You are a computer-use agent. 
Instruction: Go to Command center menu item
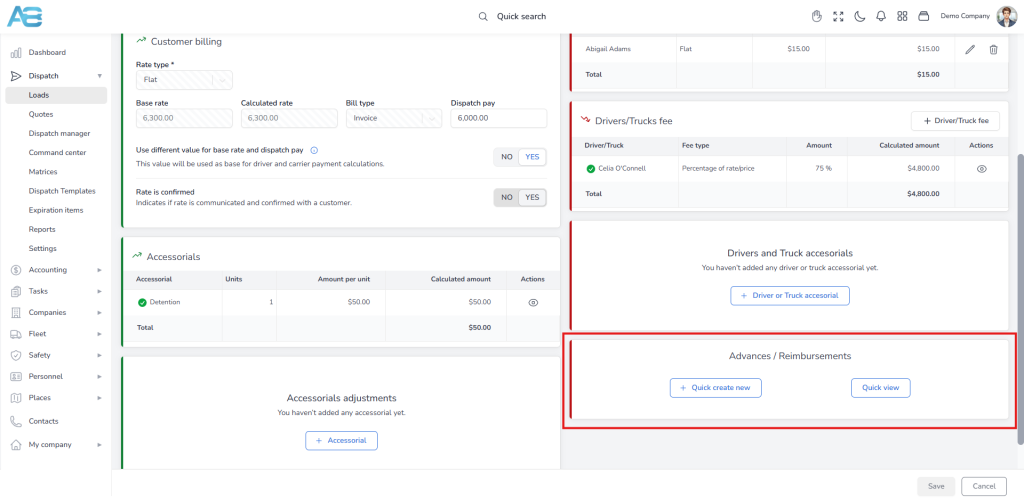57,152
